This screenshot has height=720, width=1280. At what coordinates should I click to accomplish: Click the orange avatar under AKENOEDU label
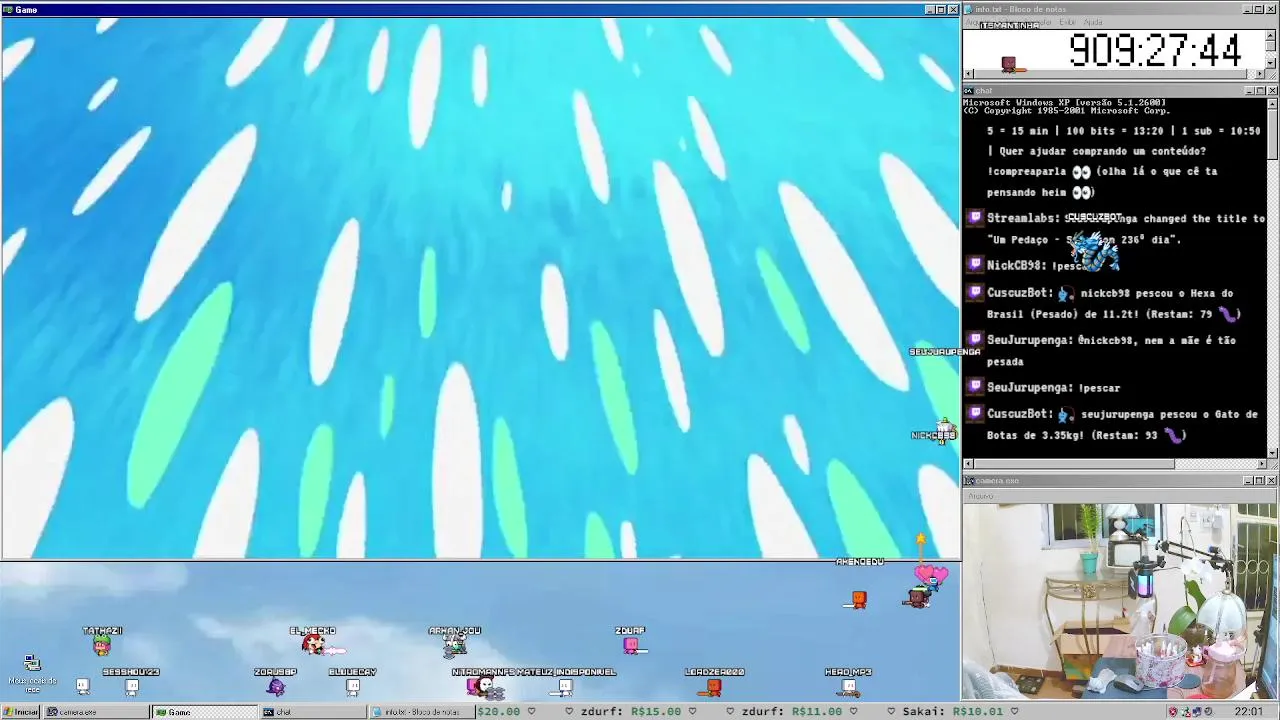coord(859,599)
